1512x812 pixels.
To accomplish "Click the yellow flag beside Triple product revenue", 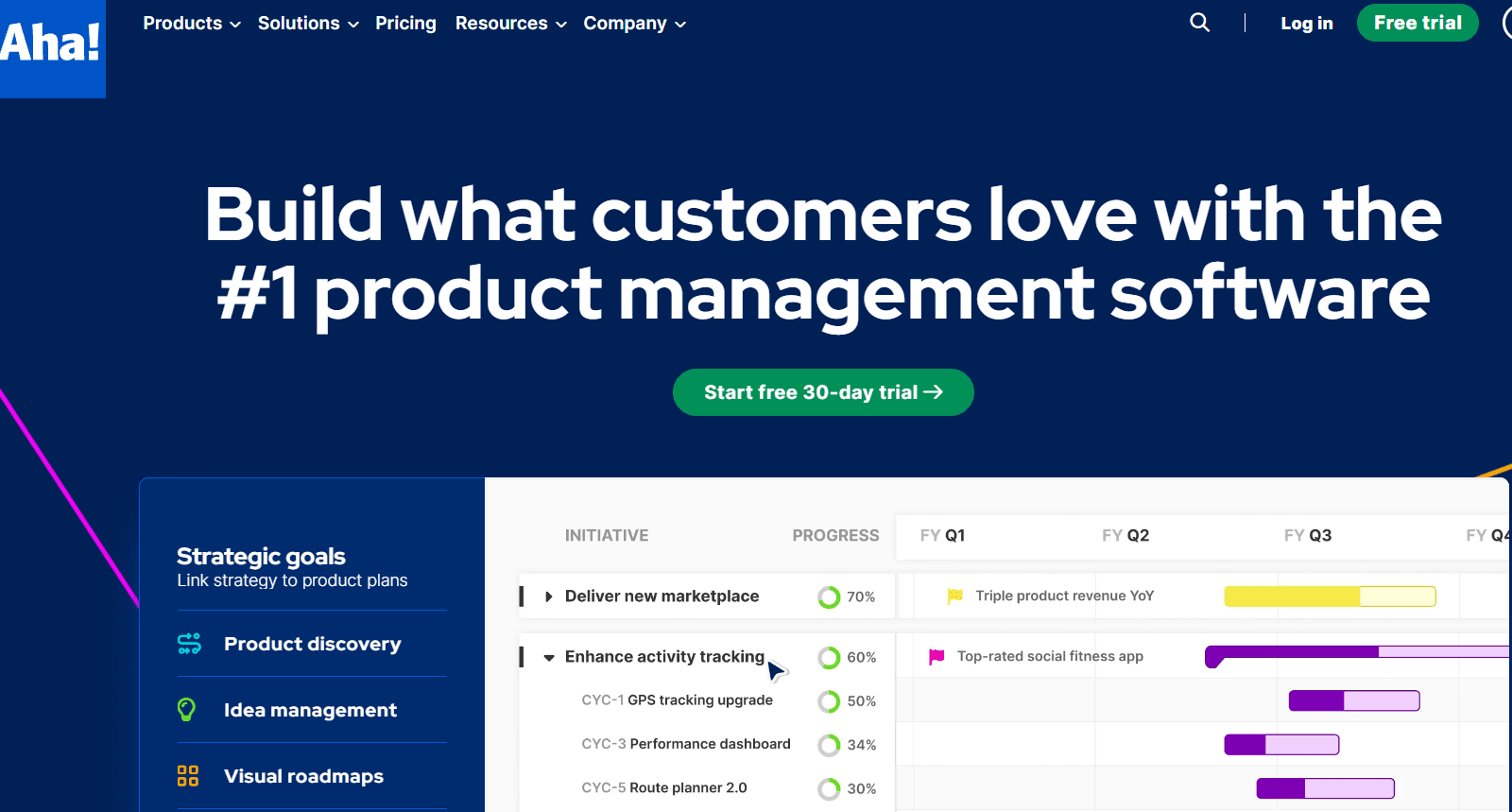I will [954, 596].
